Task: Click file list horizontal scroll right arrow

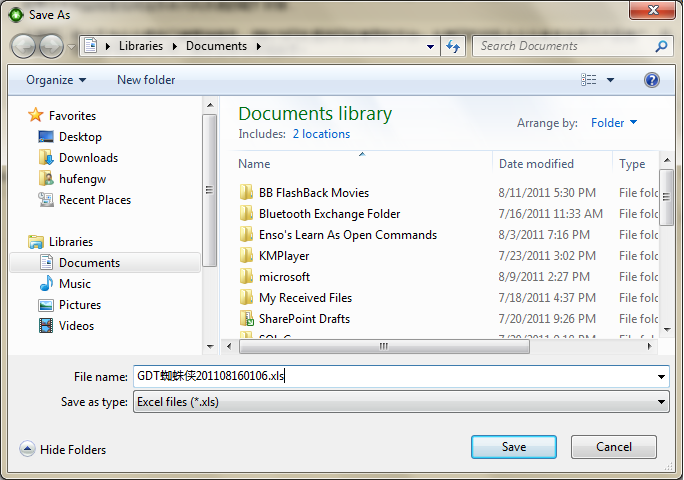Action: tap(649, 346)
